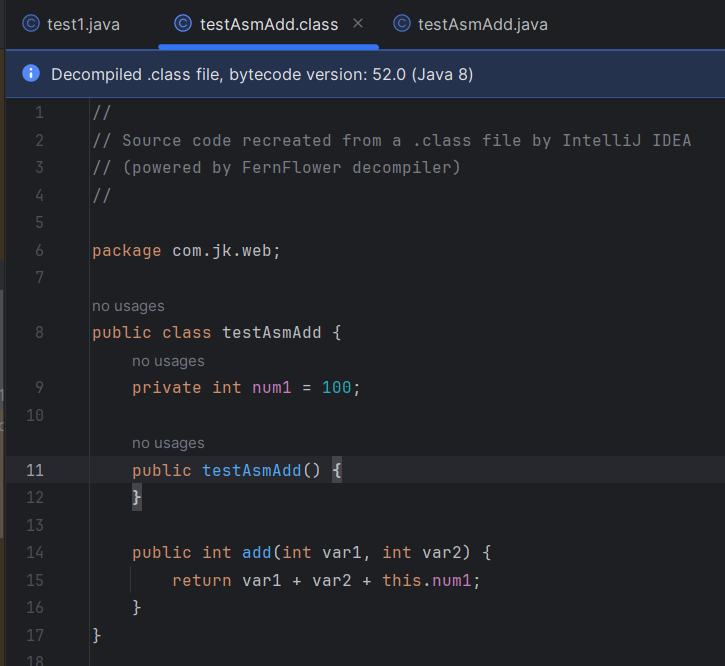Click the 'package' keyword on line 6
Image resolution: width=725 pixels, height=666 pixels.
(x=127, y=251)
